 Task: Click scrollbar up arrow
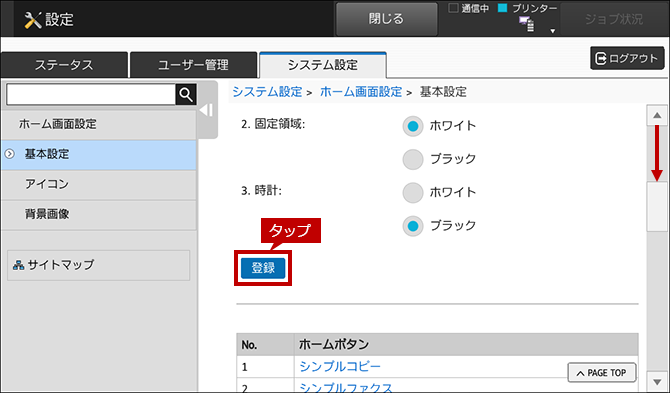point(657,115)
